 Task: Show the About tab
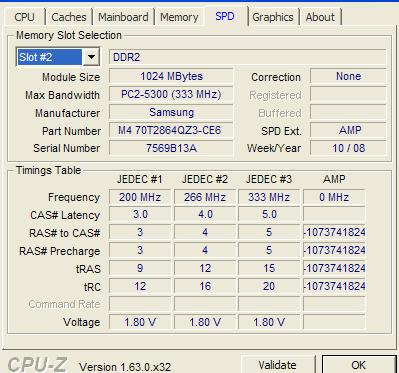click(320, 17)
